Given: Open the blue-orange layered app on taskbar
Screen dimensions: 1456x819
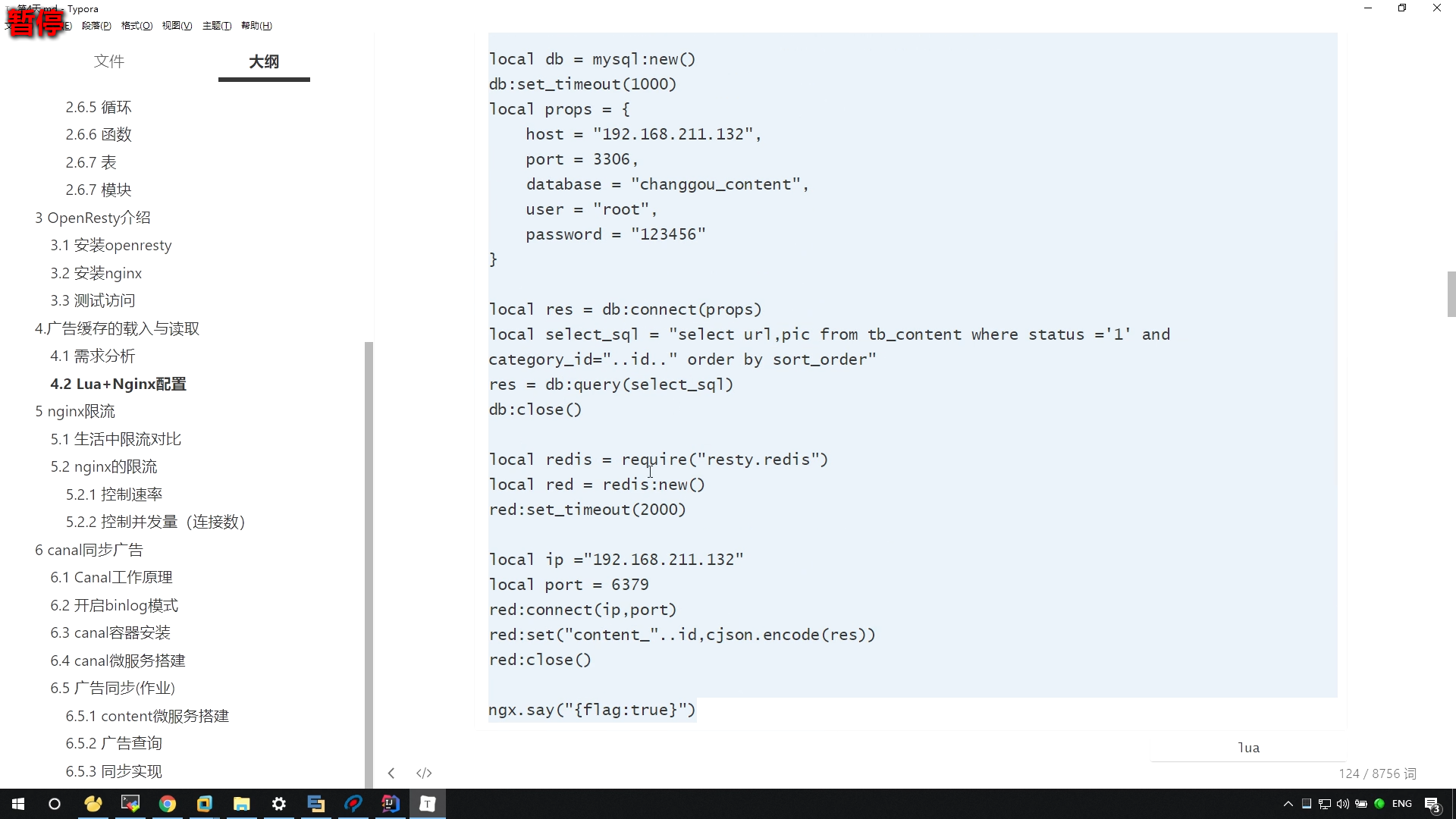Looking at the screenshot, I should pyautogui.click(x=316, y=804).
